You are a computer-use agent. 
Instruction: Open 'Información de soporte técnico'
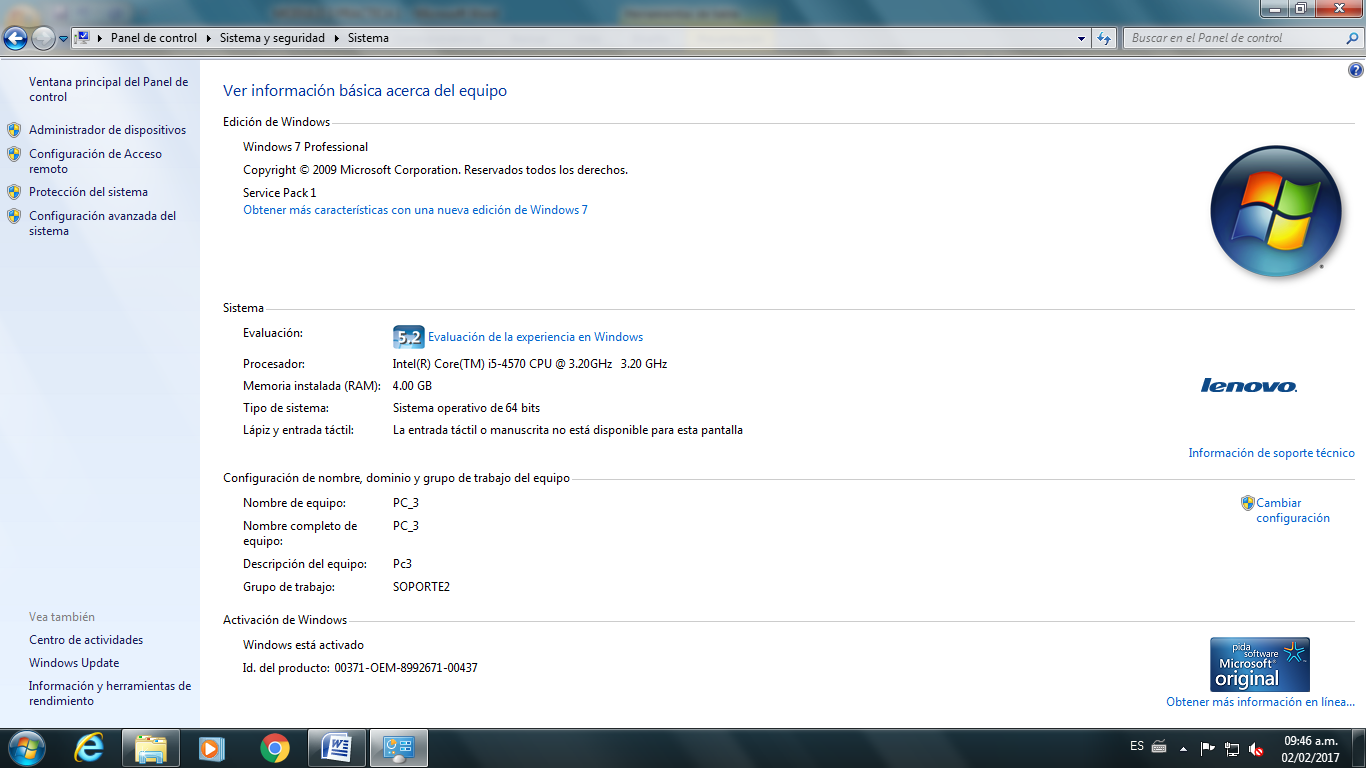(1271, 453)
